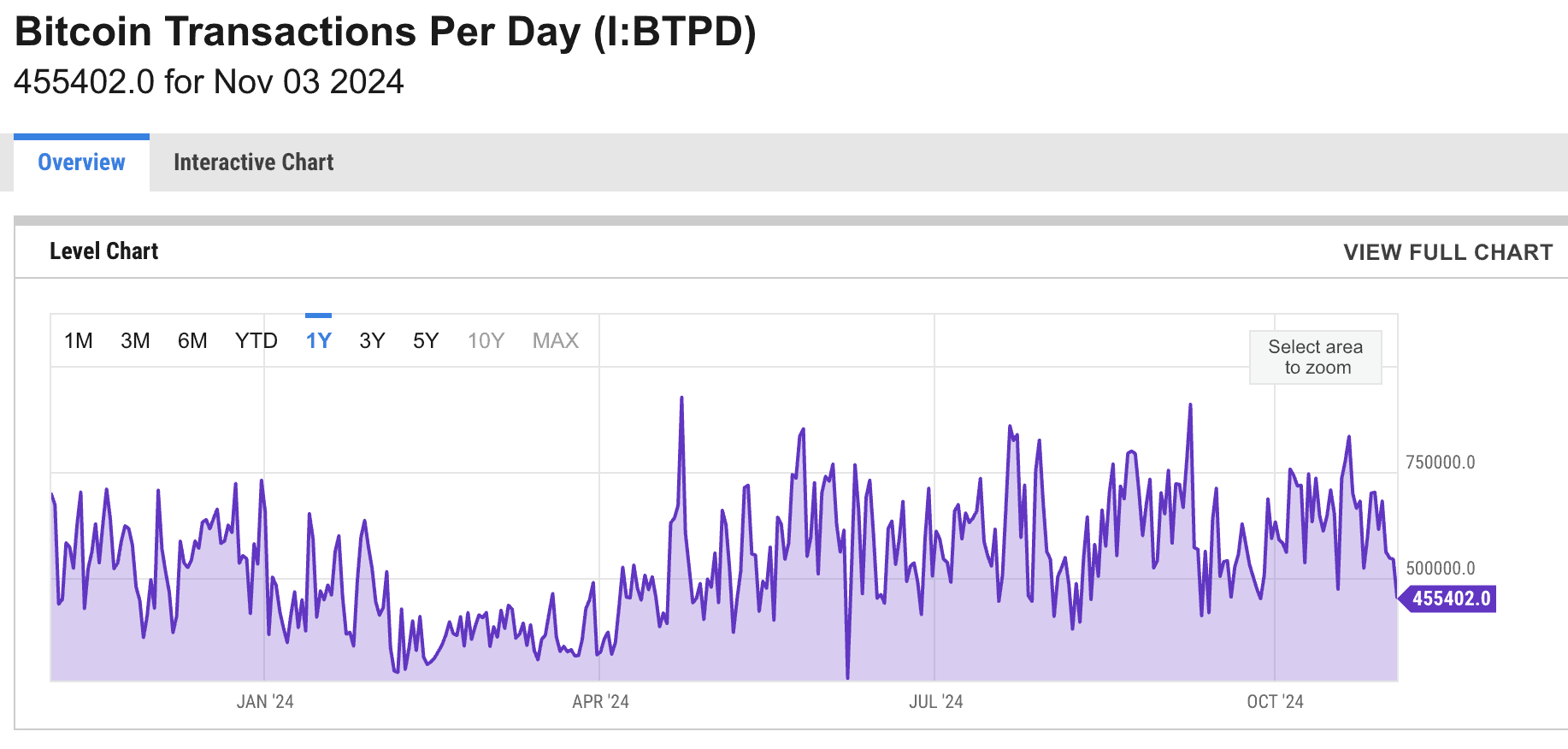Select the 1Y time range
Viewport: 1568px width, 749px height.
point(319,341)
